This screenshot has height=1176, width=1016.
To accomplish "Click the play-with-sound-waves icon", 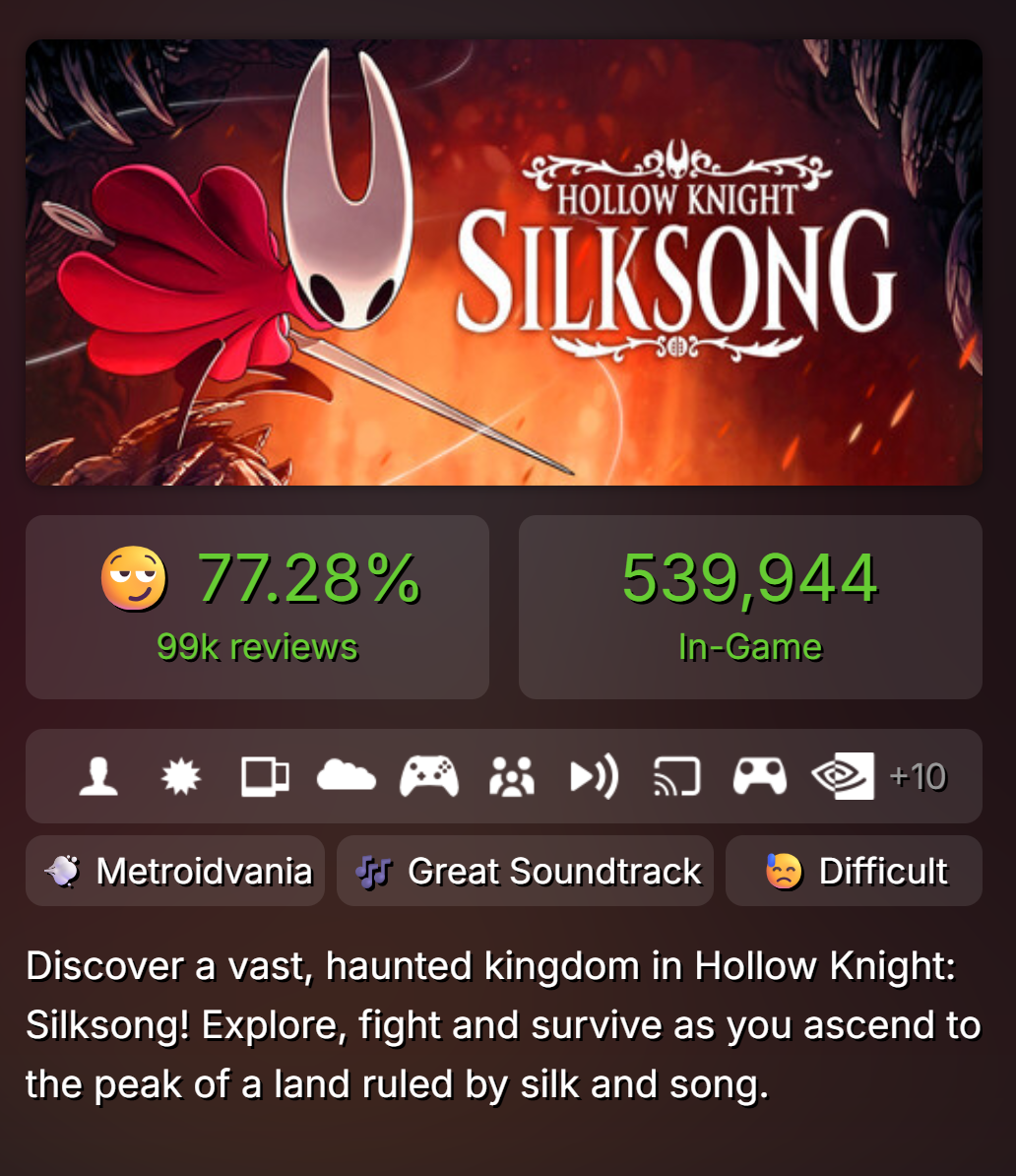I will (594, 776).
